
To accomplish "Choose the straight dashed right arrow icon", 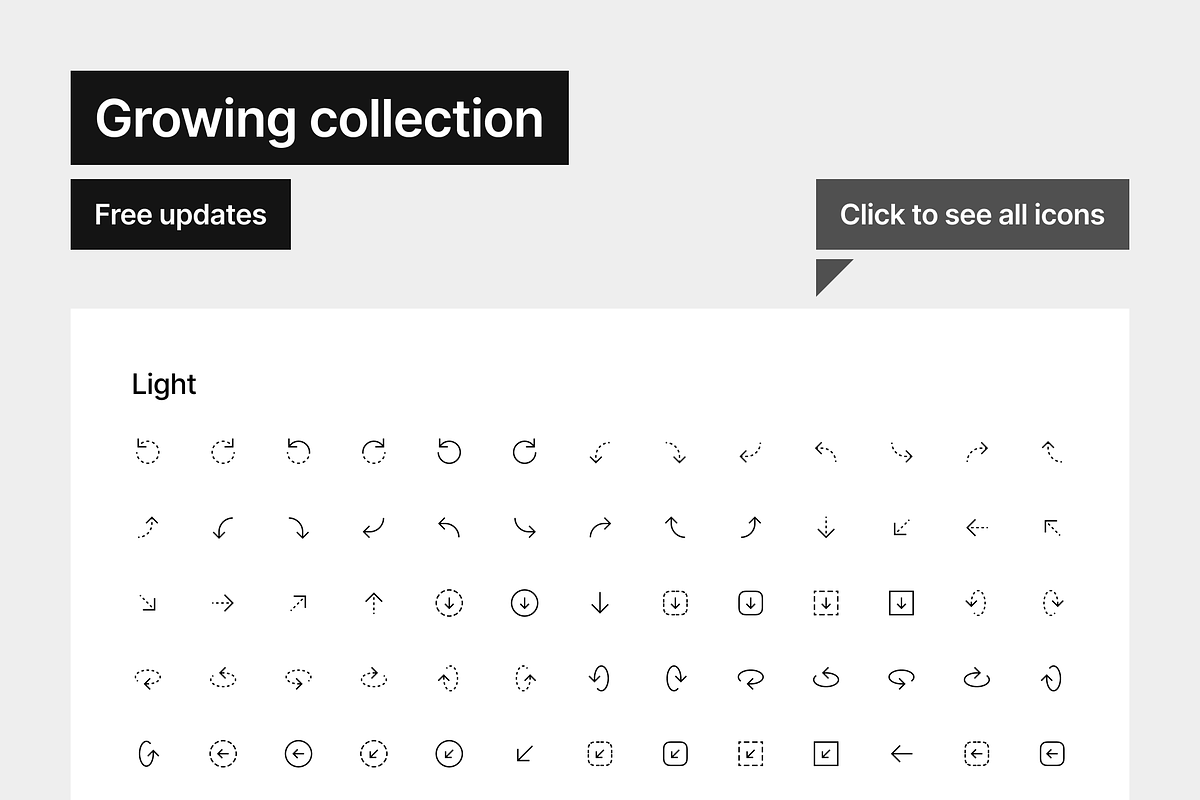I will (222, 603).
